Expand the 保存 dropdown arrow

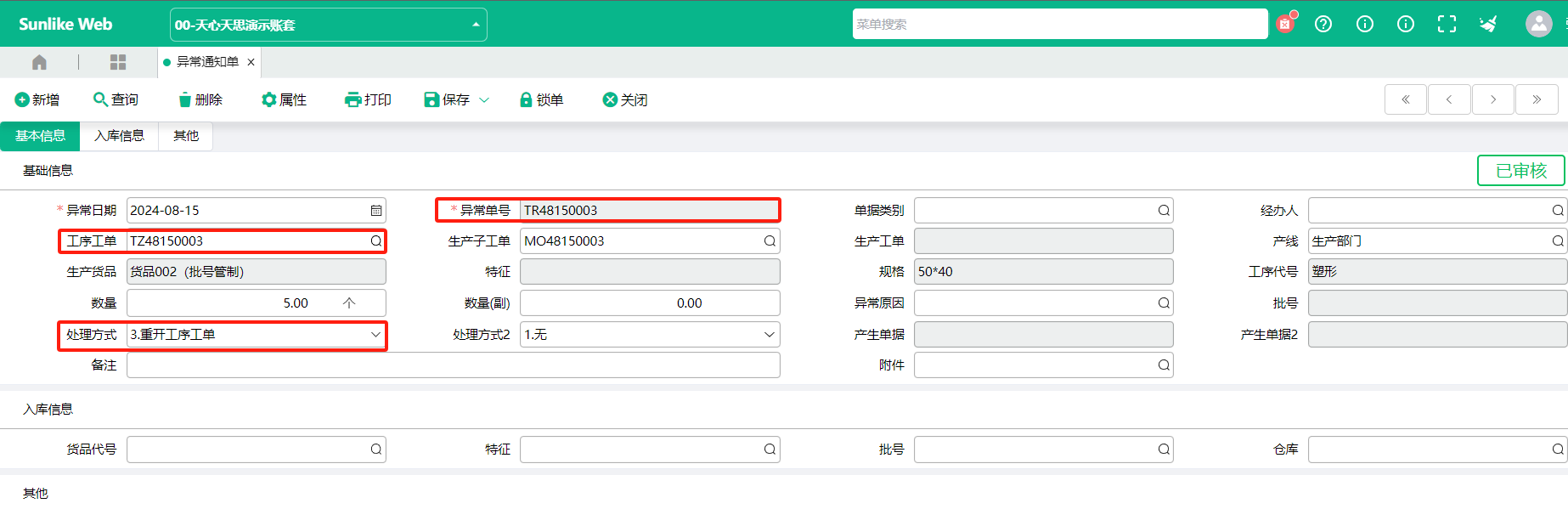click(x=484, y=100)
